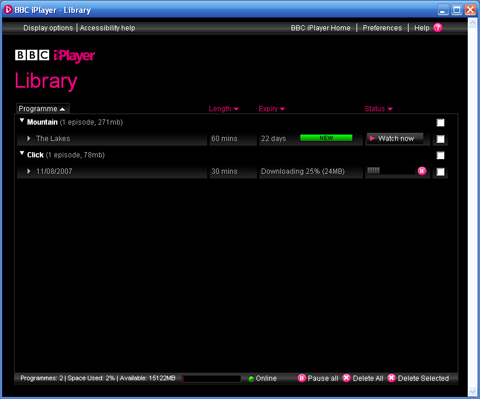Image resolution: width=480 pixels, height=399 pixels.
Task: Click the "22 days" expiry value
Action: coord(273,138)
